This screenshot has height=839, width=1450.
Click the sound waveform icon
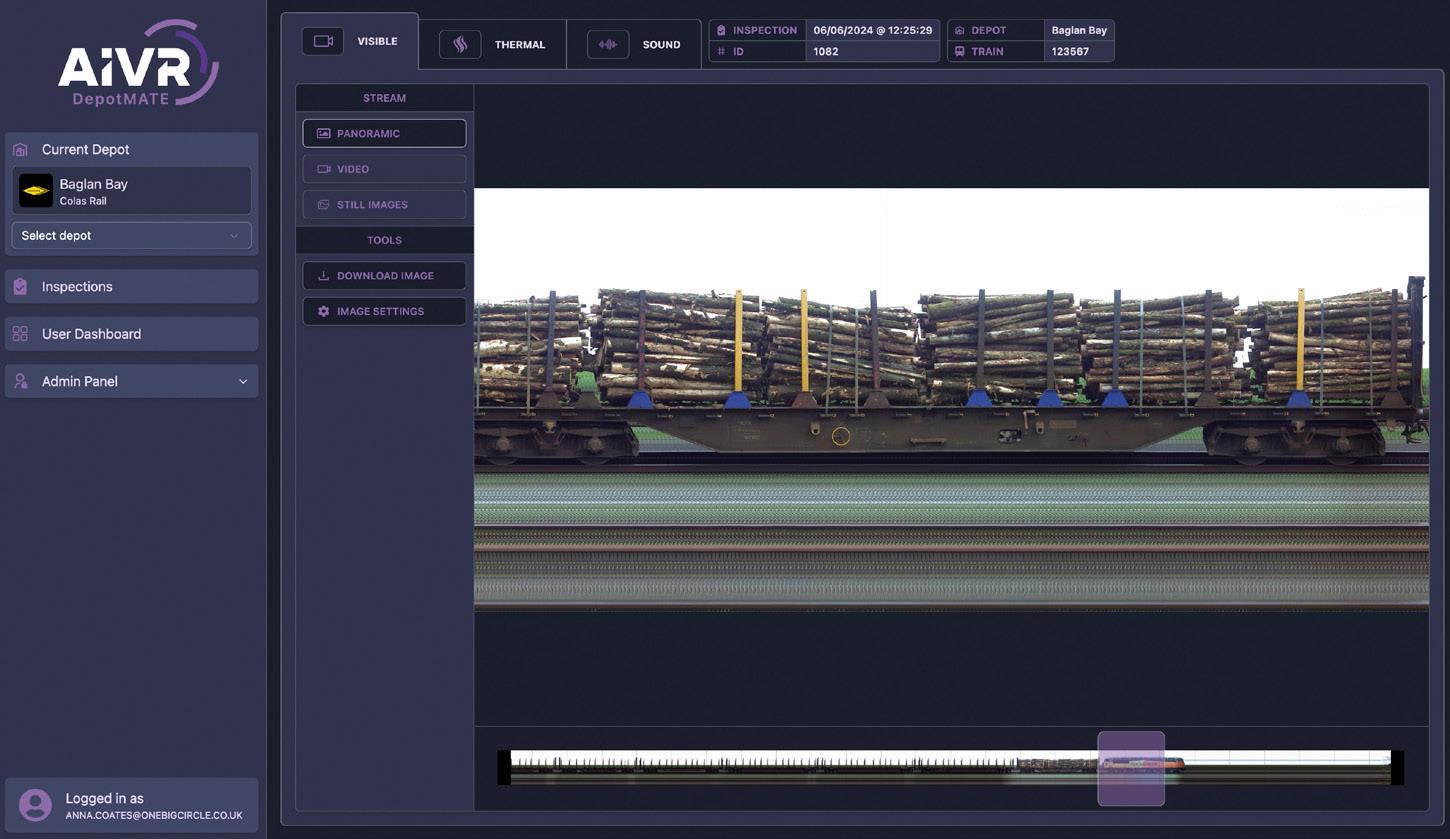point(607,45)
